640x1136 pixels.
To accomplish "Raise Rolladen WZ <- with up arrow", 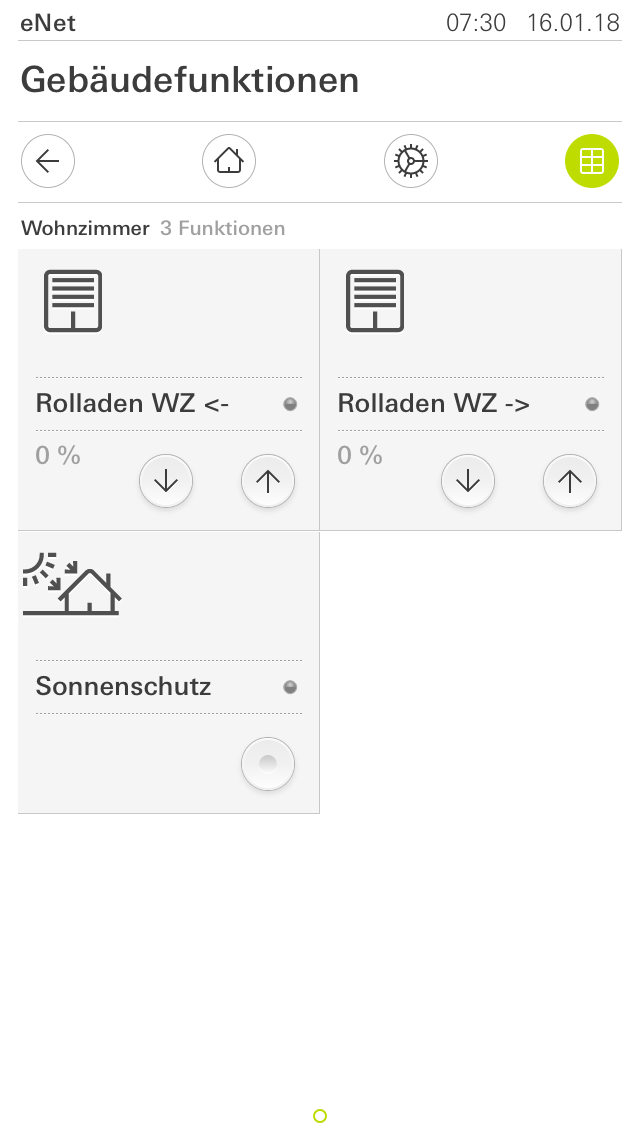I will click(x=268, y=481).
